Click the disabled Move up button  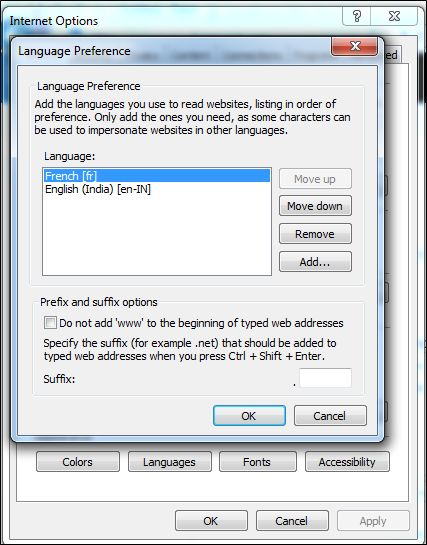(315, 179)
